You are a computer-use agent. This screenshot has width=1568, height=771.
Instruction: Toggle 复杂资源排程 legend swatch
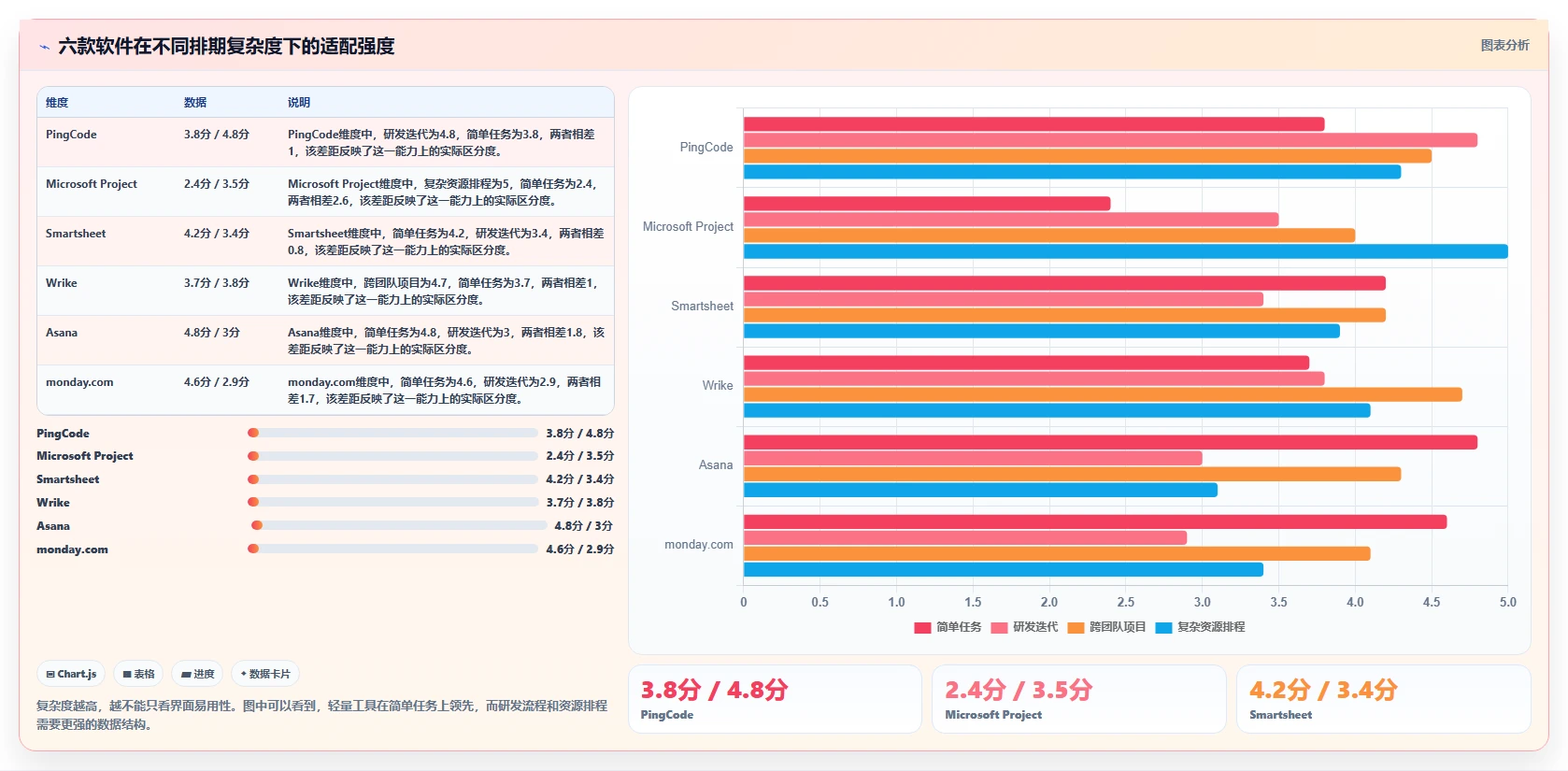pyautogui.click(x=1163, y=627)
